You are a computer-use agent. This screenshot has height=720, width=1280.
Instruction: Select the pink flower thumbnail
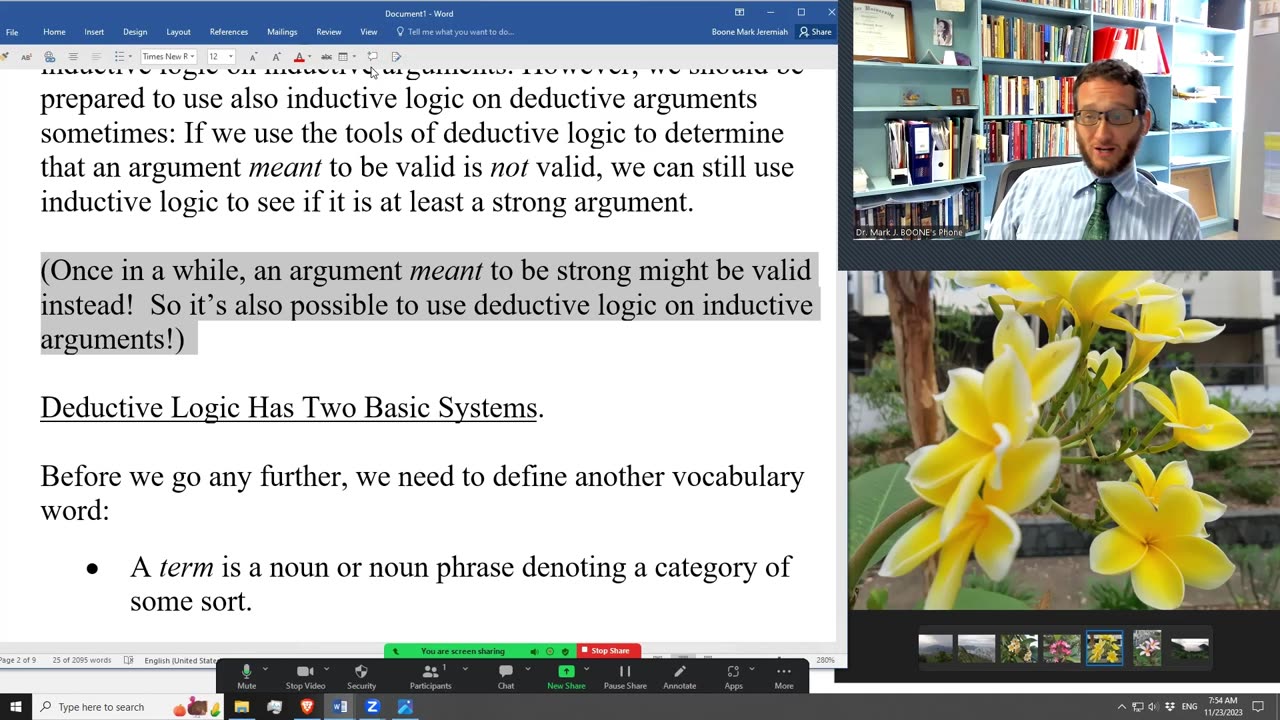point(1062,648)
